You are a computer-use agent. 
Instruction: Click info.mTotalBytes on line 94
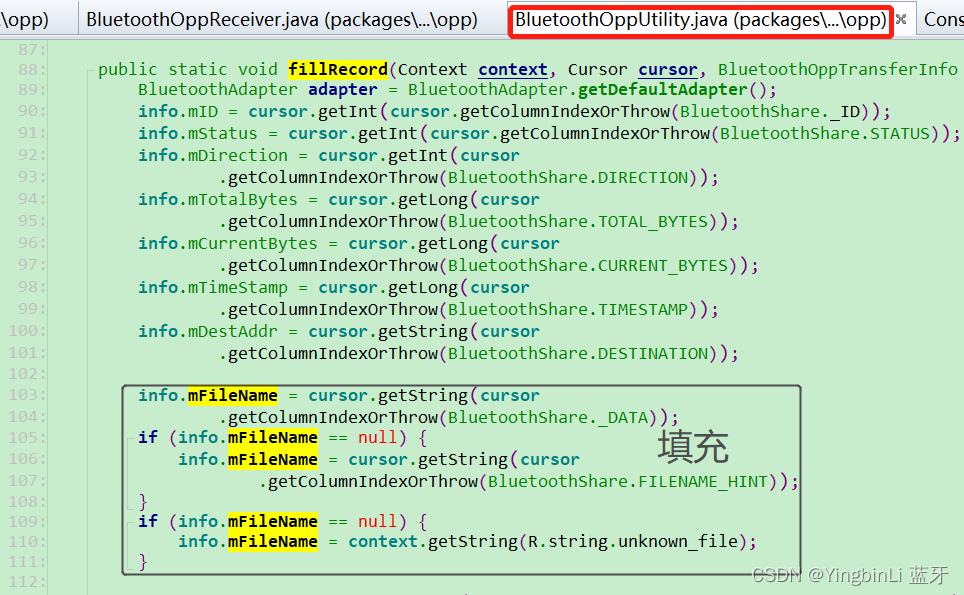[x=218, y=200]
